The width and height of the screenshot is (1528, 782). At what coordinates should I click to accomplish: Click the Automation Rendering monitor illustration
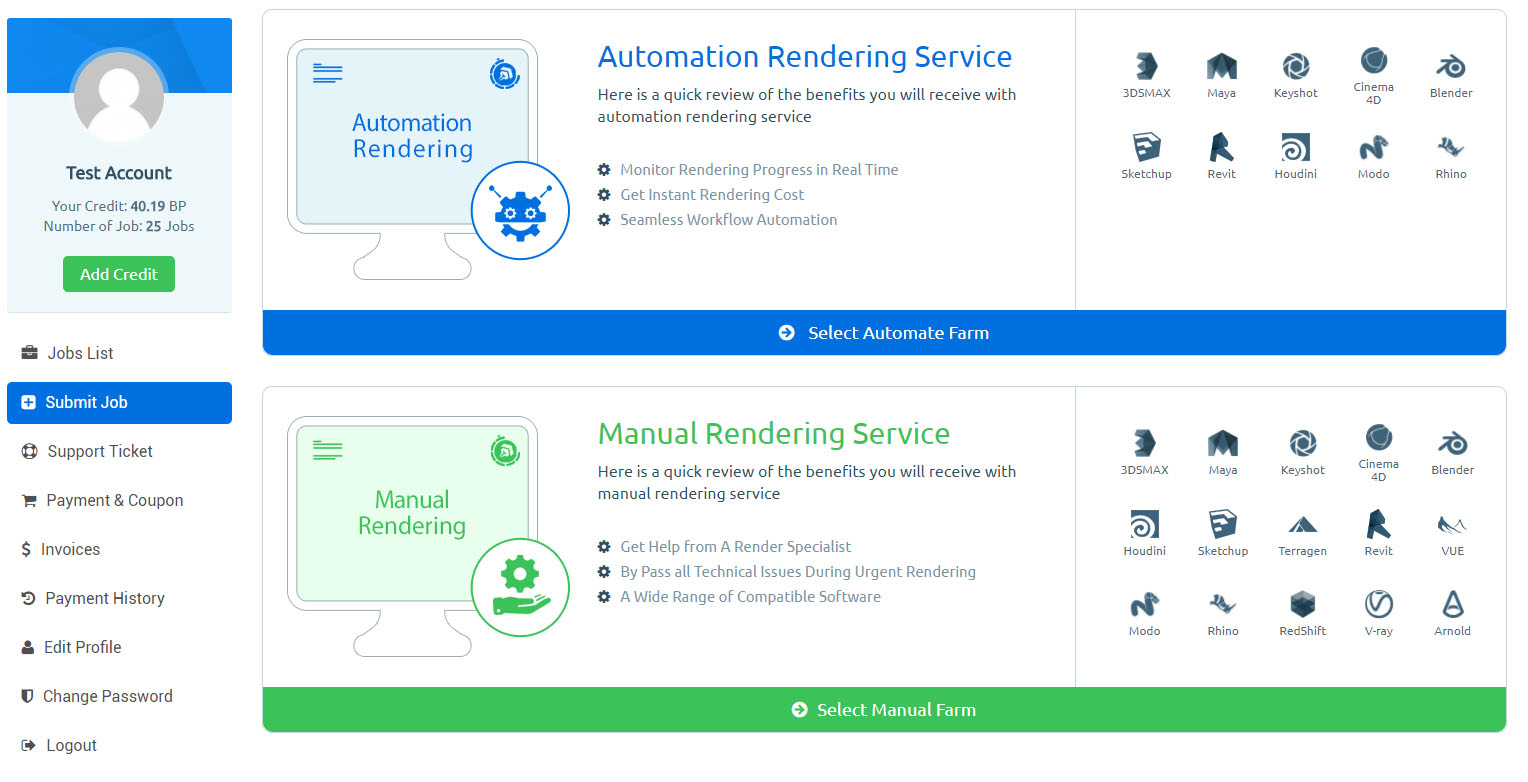tap(412, 150)
